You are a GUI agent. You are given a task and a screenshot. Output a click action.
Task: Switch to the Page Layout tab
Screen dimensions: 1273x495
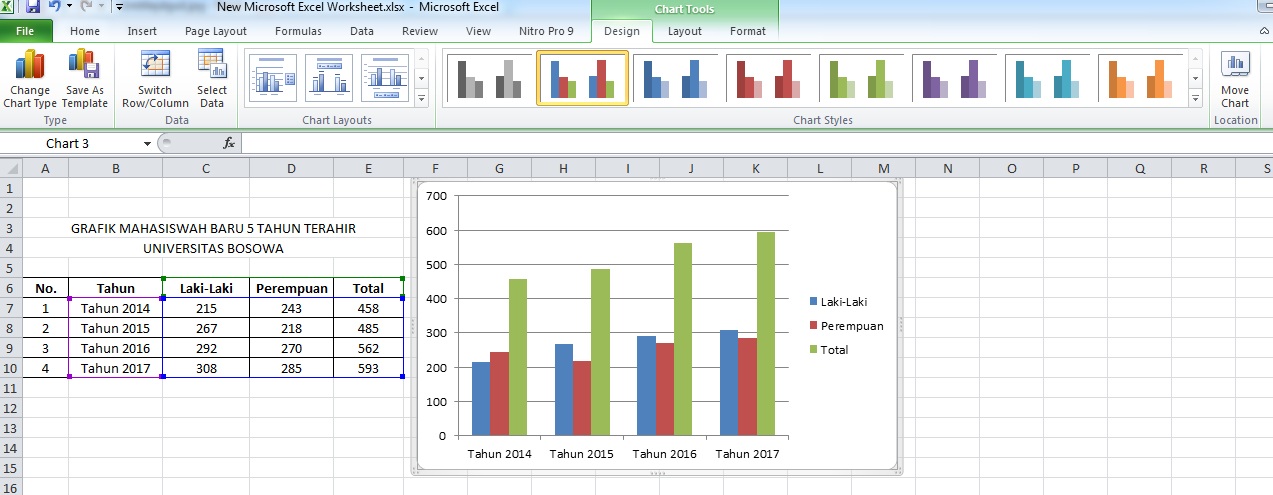click(216, 31)
